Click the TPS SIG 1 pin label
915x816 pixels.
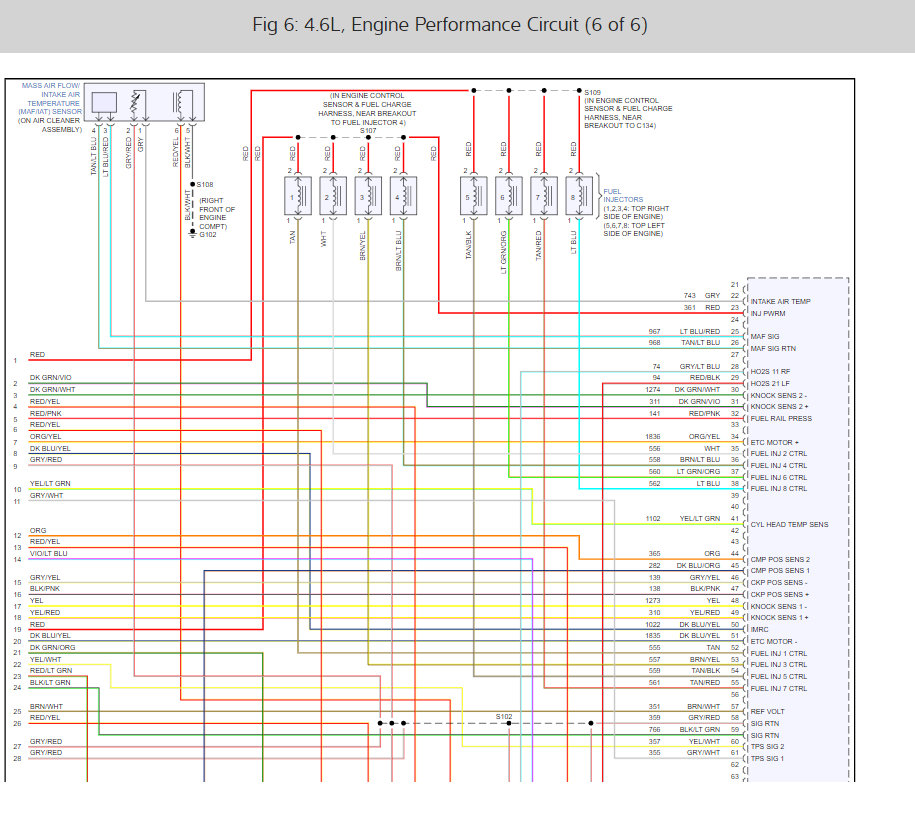(767, 759)
